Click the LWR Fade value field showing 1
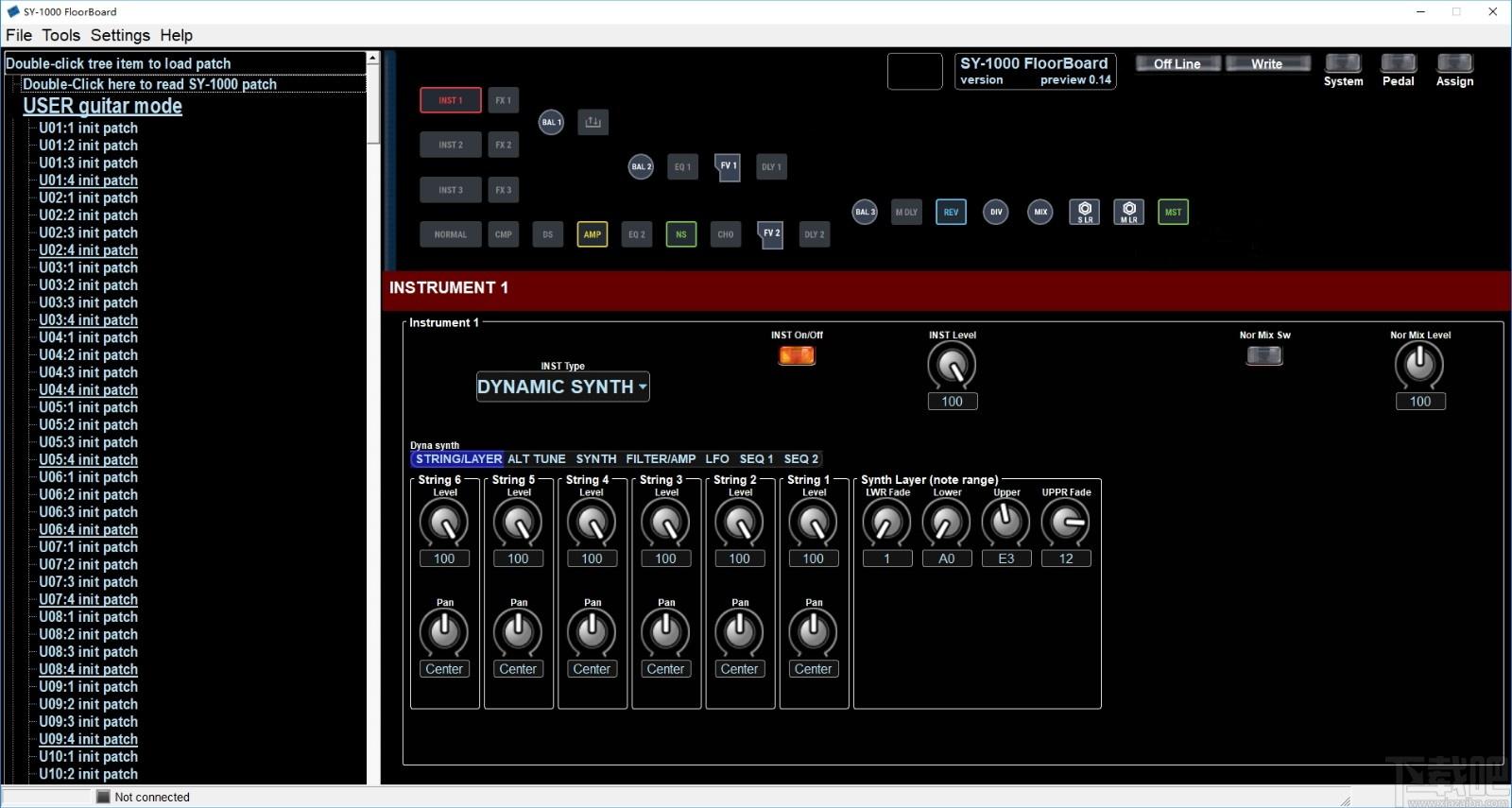The width and height of the screenshot is (1512, 808). [x=887, y=559]
